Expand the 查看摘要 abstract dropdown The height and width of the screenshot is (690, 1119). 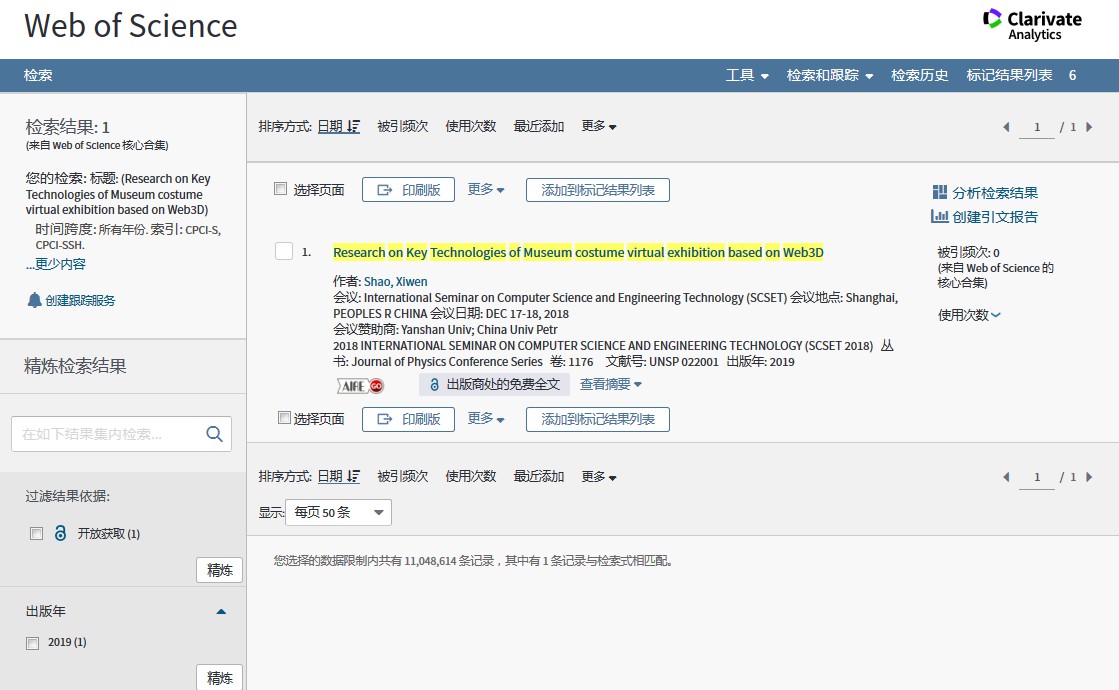(611, 384)
